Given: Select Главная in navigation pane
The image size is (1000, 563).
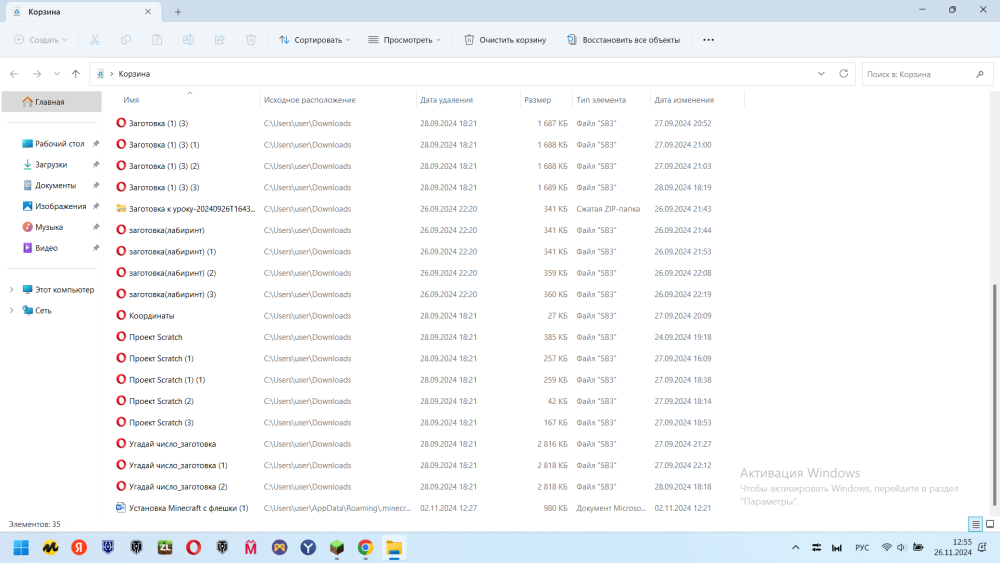Looking at the screenshot, I should coord(51,102).
